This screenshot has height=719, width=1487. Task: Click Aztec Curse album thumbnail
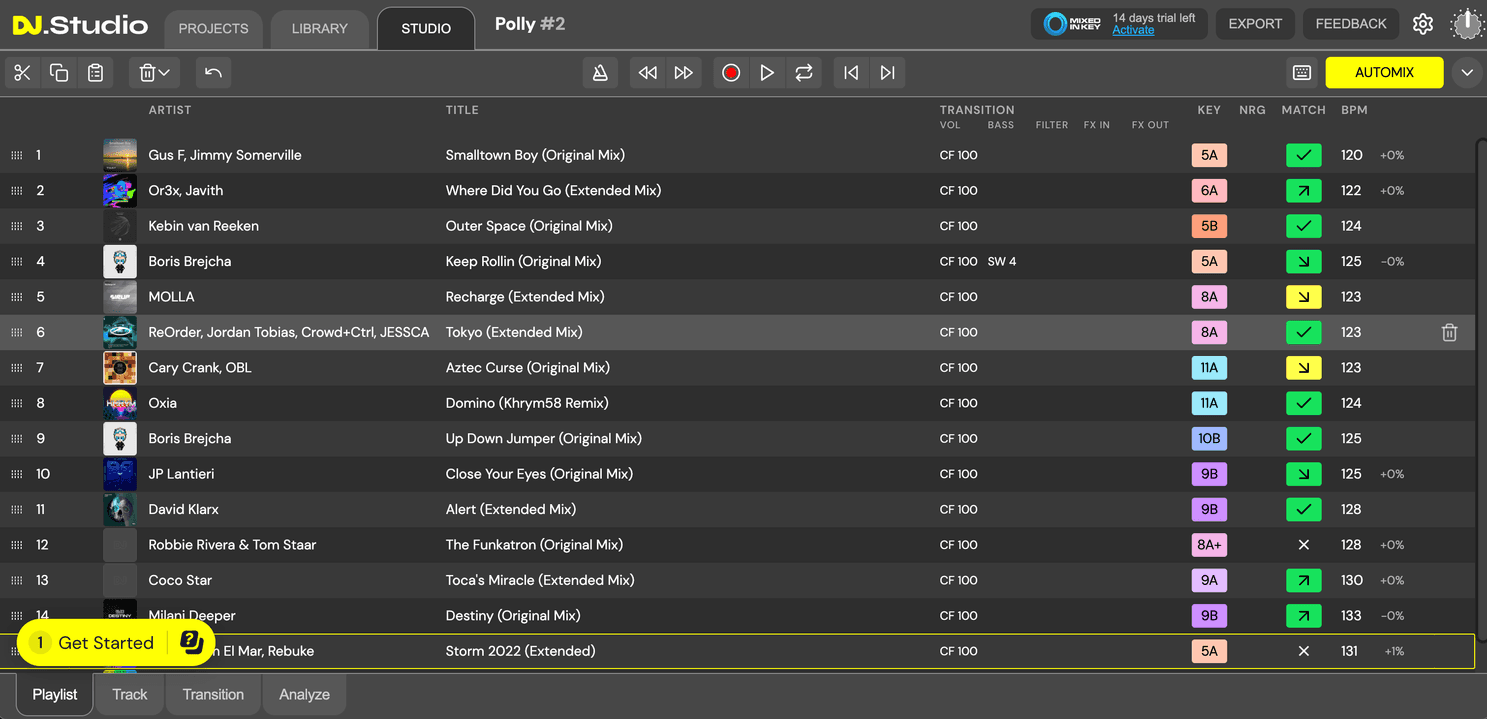120,368
